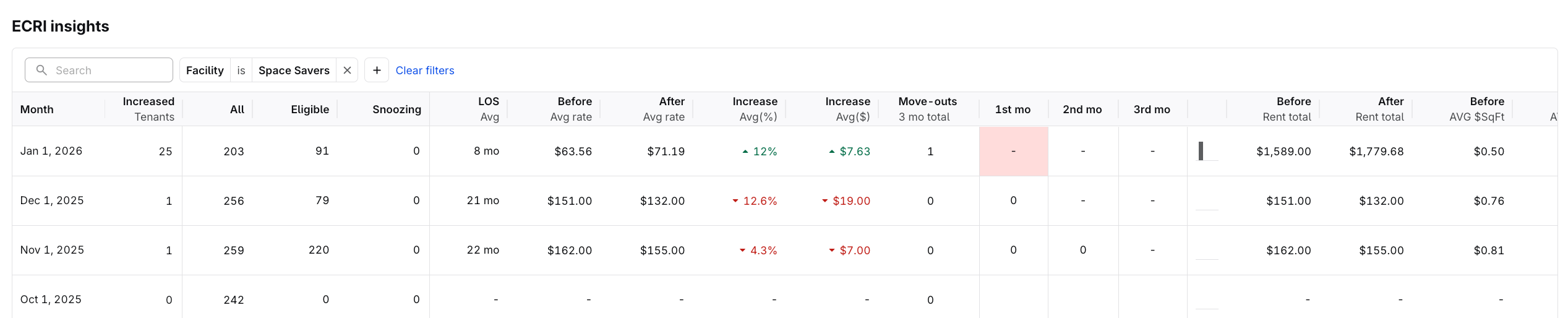Click the Eligible column header
The width and height of the screenshot is (1568, 318).
click(x=309, y=109)
